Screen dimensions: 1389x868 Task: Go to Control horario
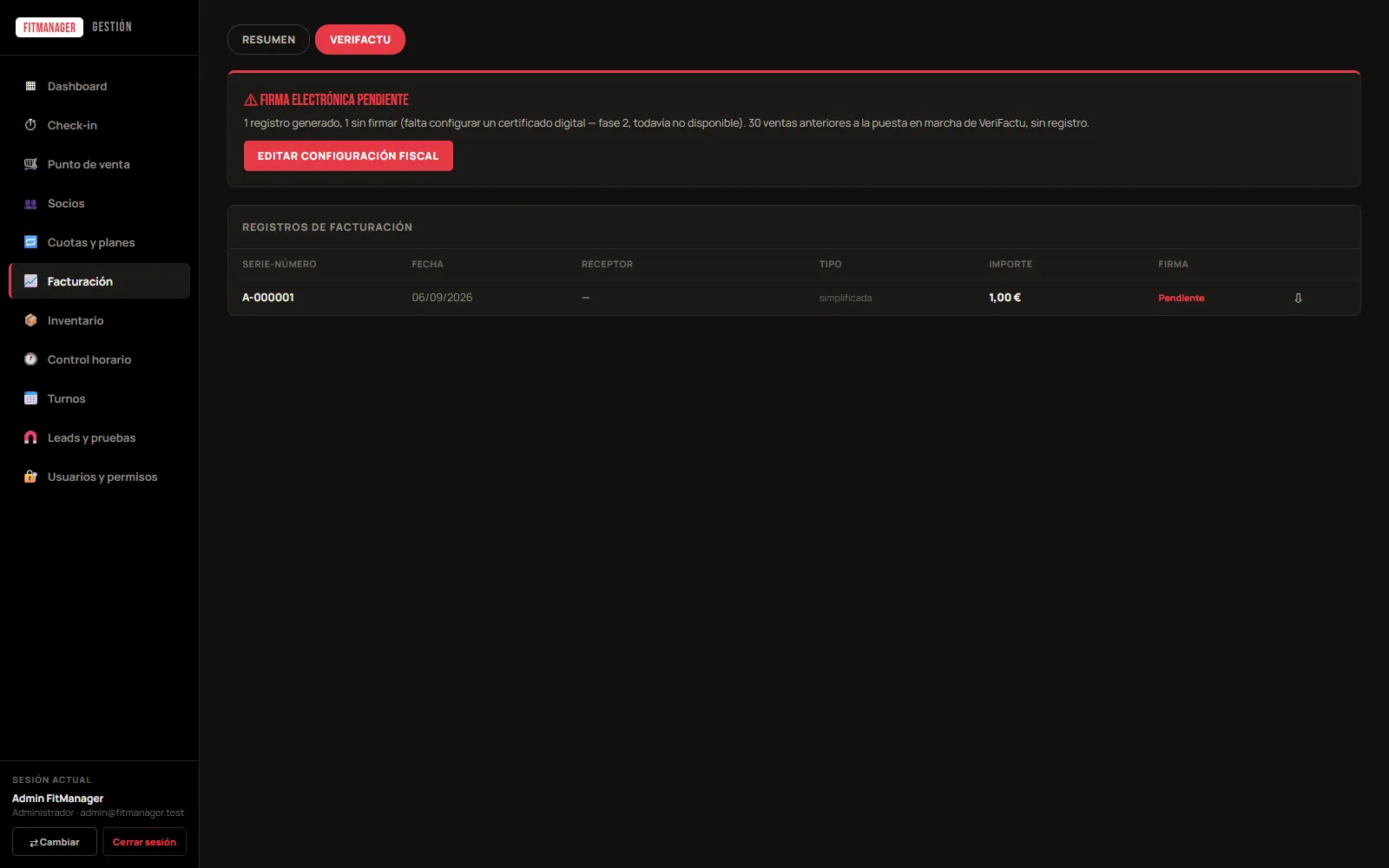coord(99,359)
